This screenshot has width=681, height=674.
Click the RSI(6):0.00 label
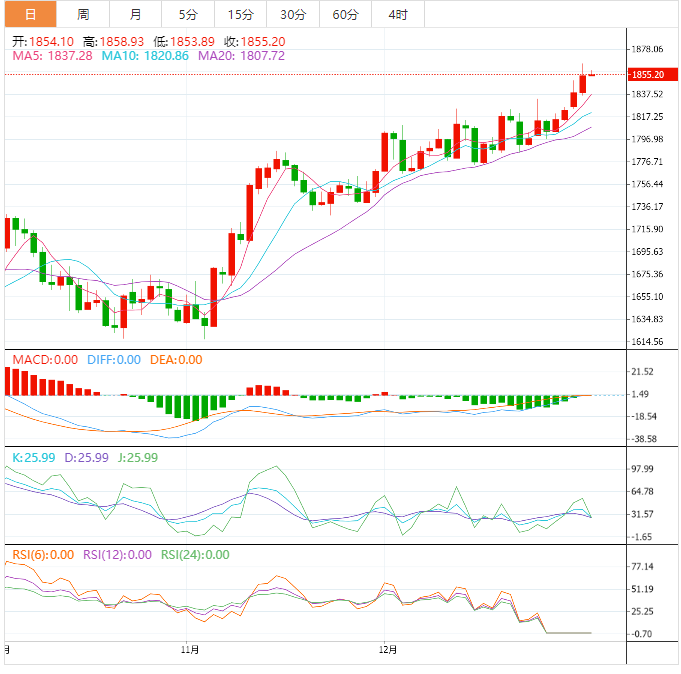(x=43, y=554)
